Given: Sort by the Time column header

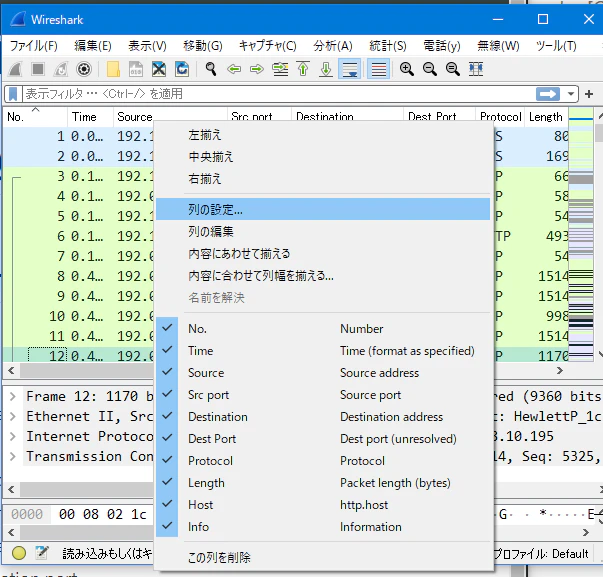Looking at the screenshot, I should click(x=90, y=117).
